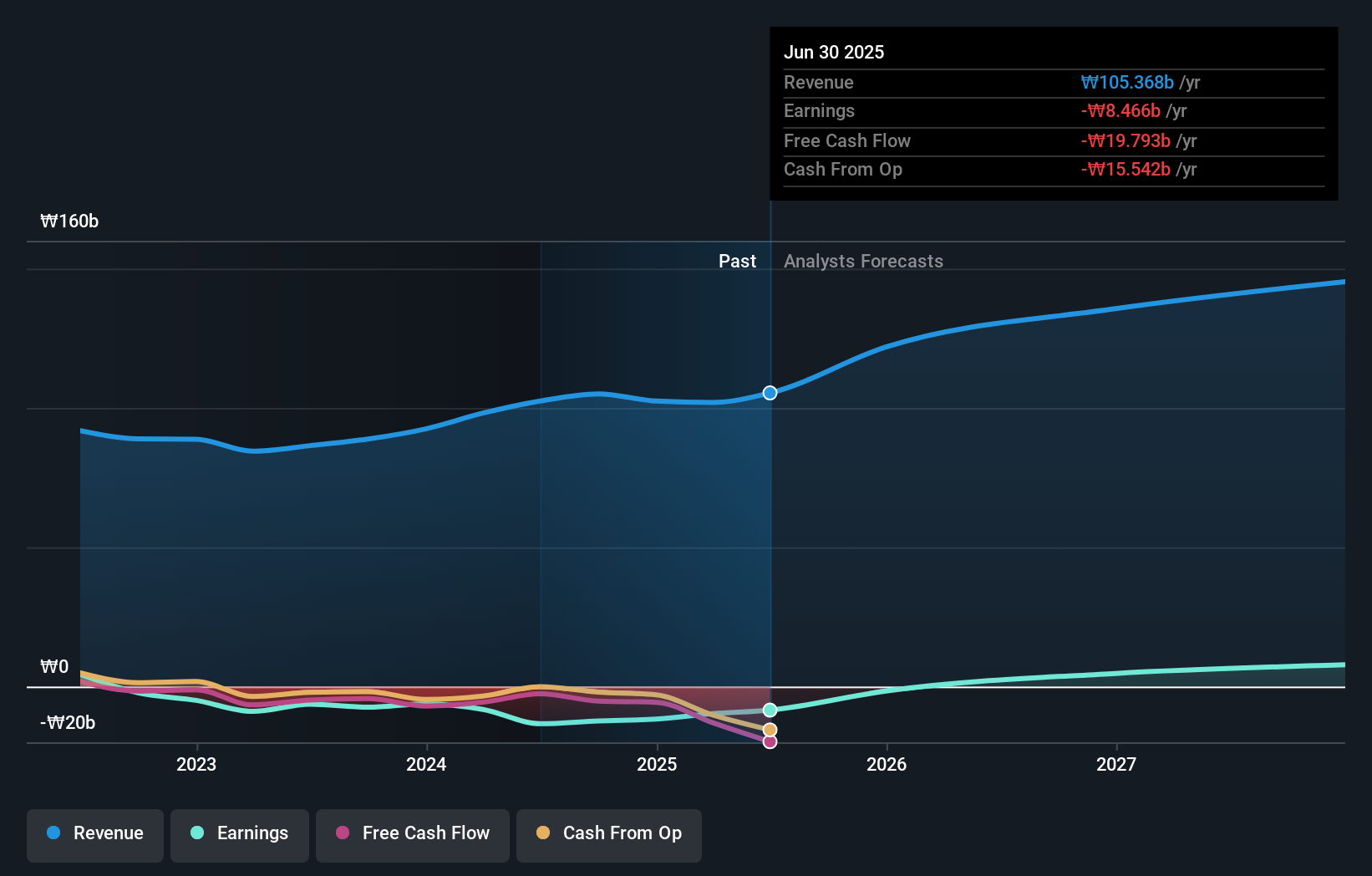Expand the Jun 30 2025 tooltip header
1372x876 pixels.
click(834, 52)
